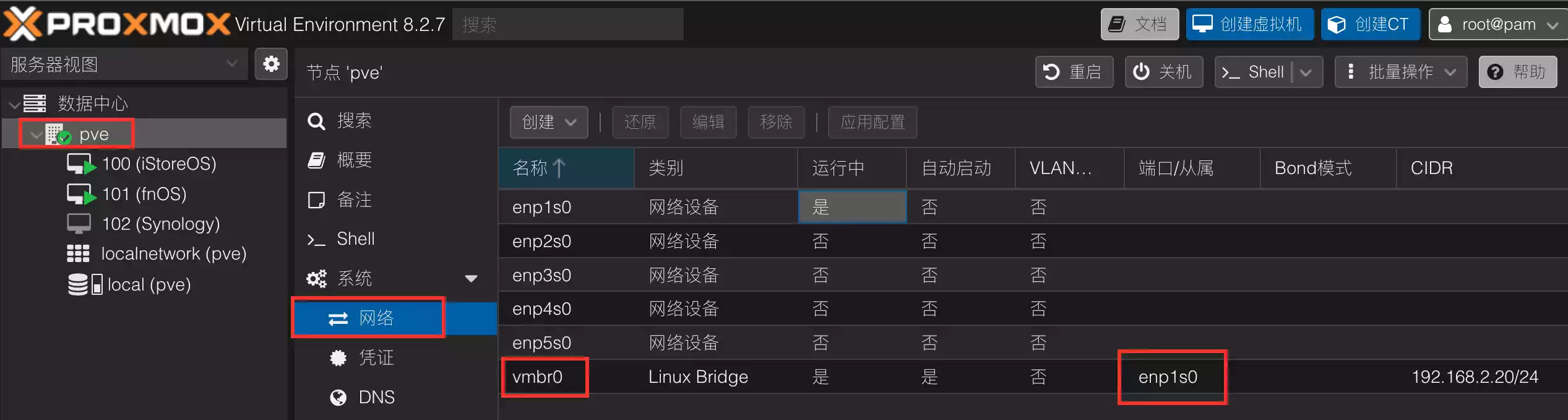Select VM 100 (iStoreOS) in tree

tap(158, 164)
